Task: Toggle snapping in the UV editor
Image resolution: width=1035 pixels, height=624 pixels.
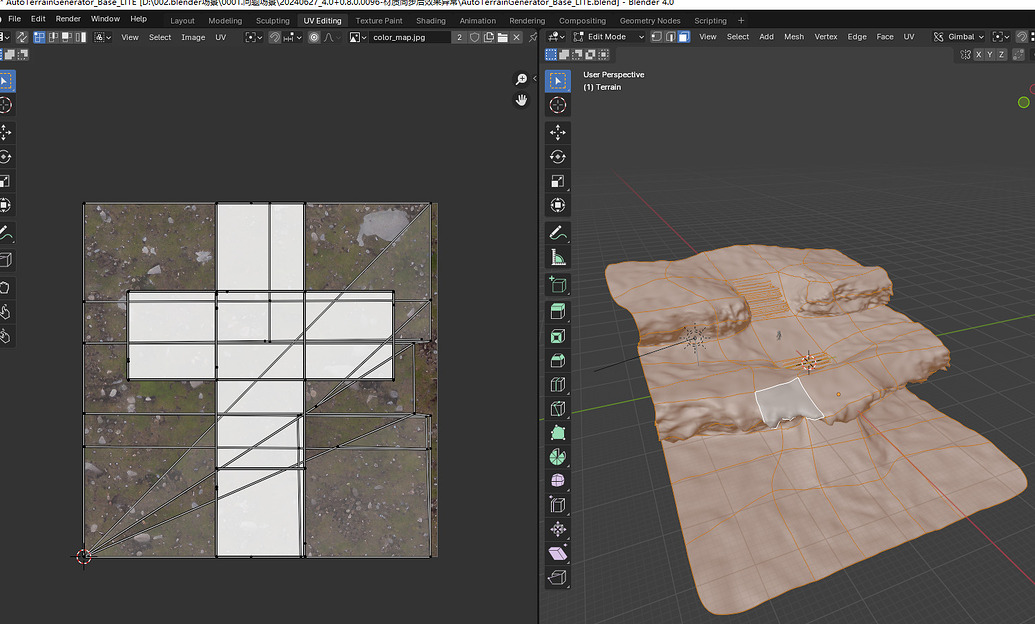Action: (x=275, y=37)
